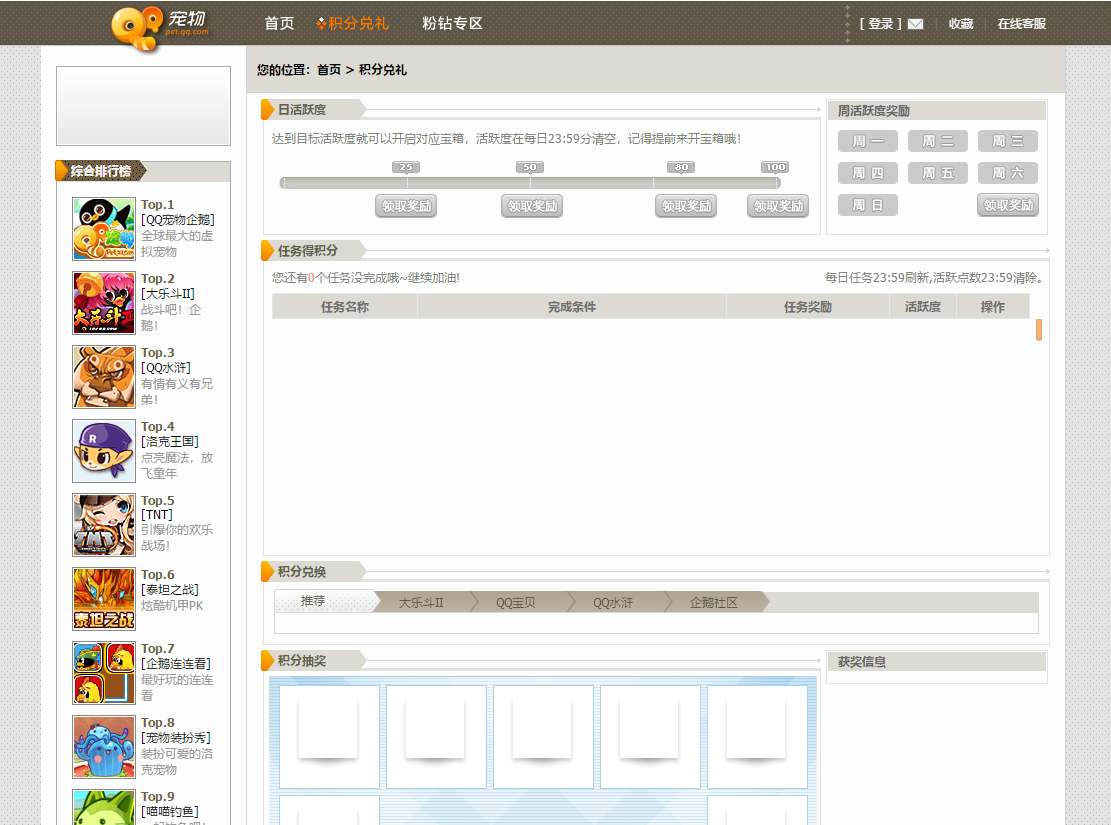Click the [大乐斗II] title text
This screenshot has height=825, width=1111.
coord(168,293)
